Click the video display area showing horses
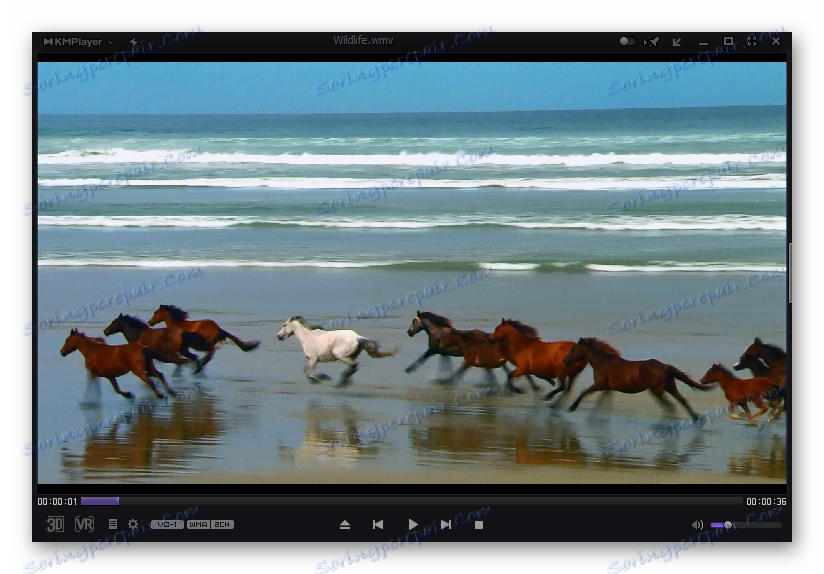This screenshot has width=824, height=574. click(x=412, y=272)
